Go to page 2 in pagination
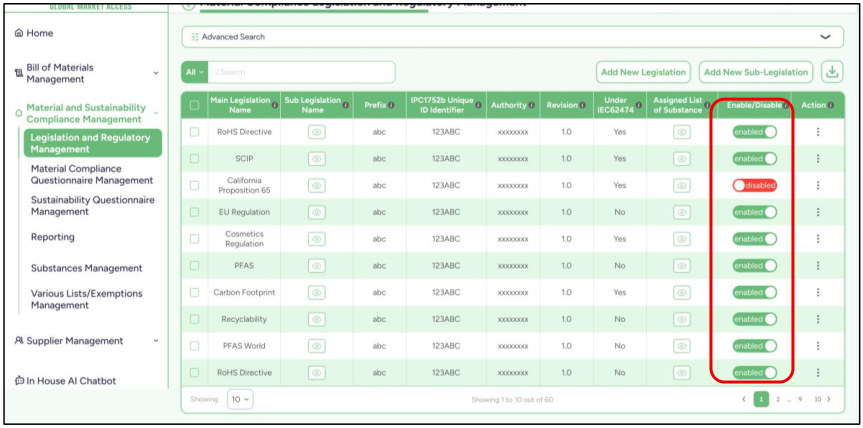The height and width of the screenshot is (428, 863). (778, 399)
